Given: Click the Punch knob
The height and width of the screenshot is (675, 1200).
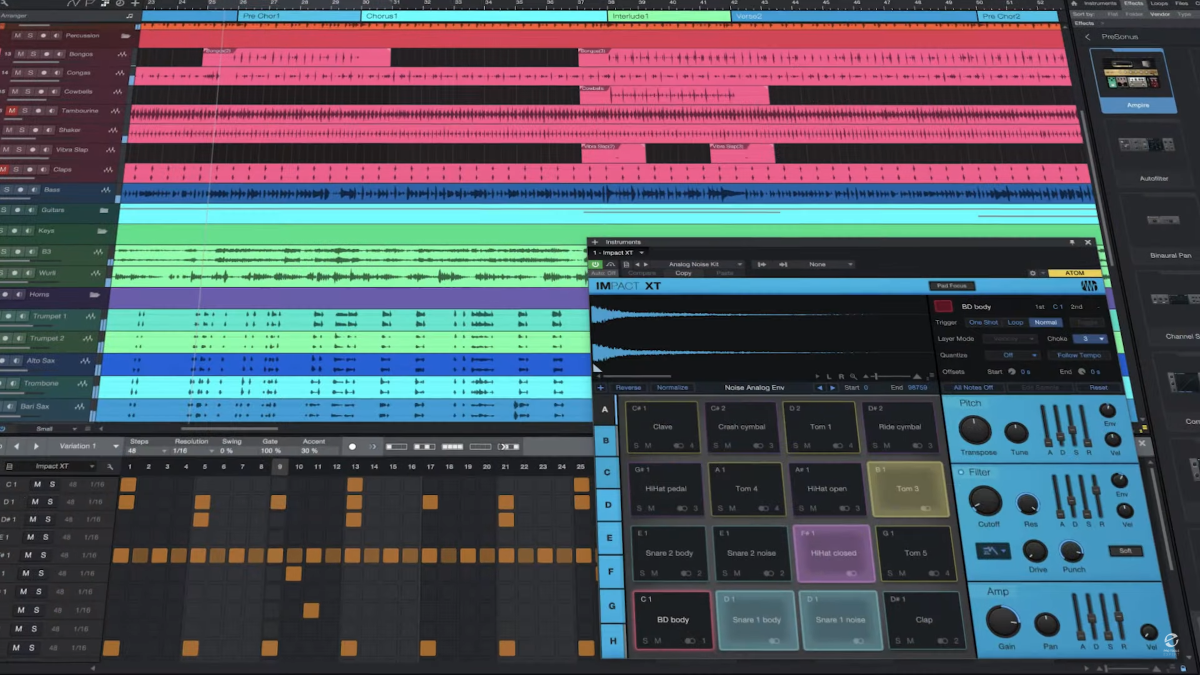Looking at the screenshot, I should coord(1072,551).
